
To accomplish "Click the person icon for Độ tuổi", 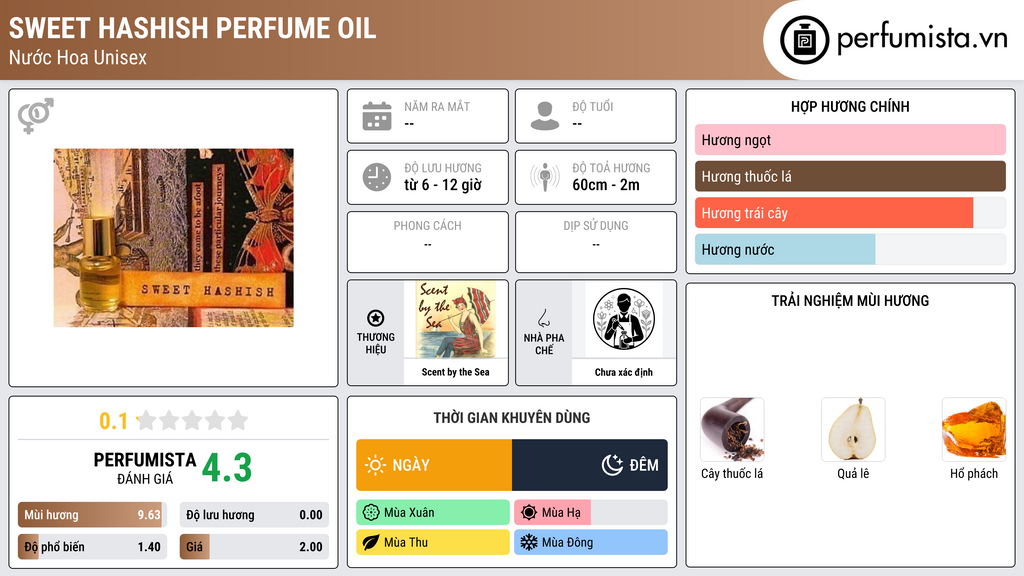I will pyautogui.click(x=545, y=116).
